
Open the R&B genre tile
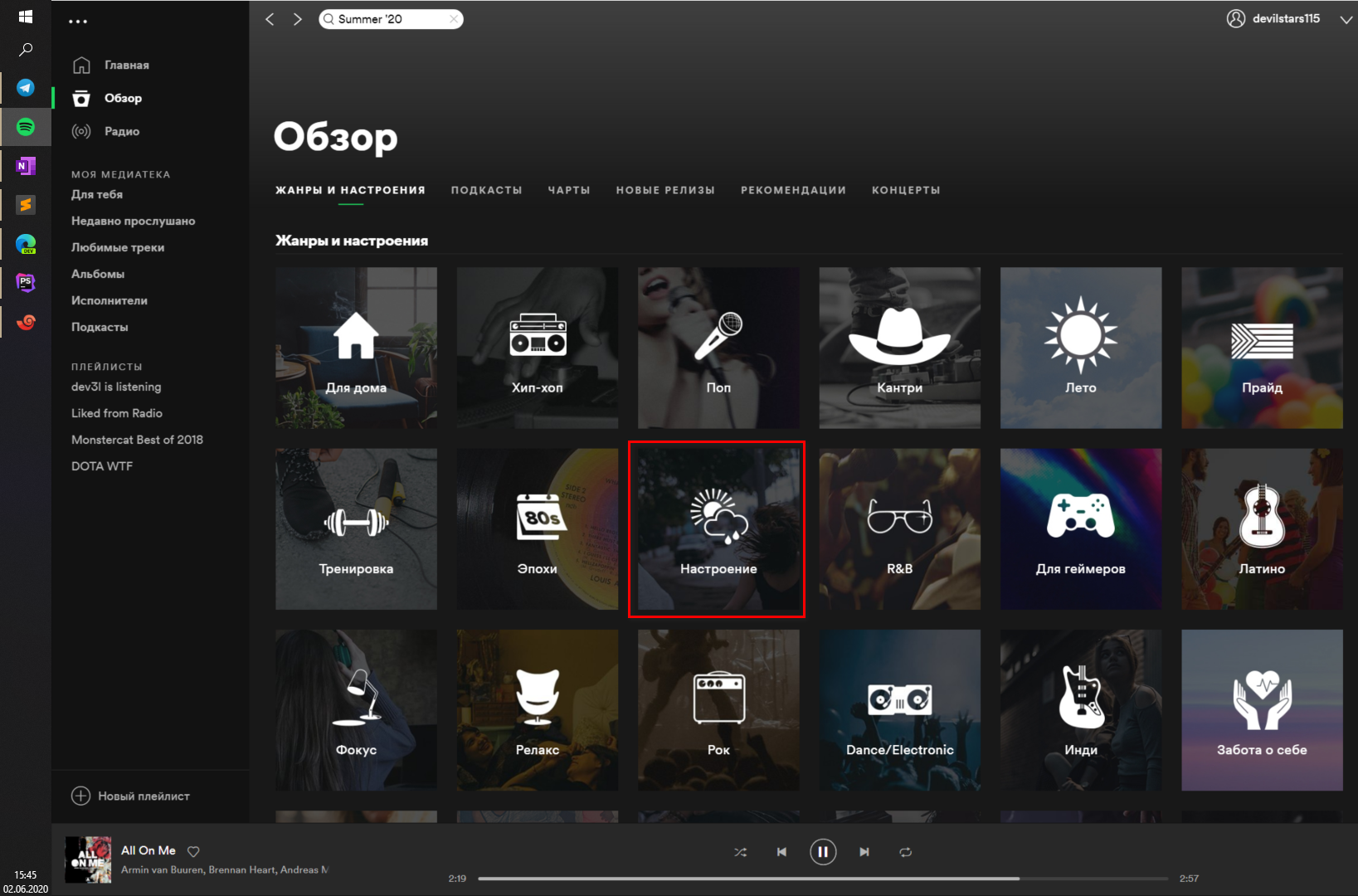[900, 529]
